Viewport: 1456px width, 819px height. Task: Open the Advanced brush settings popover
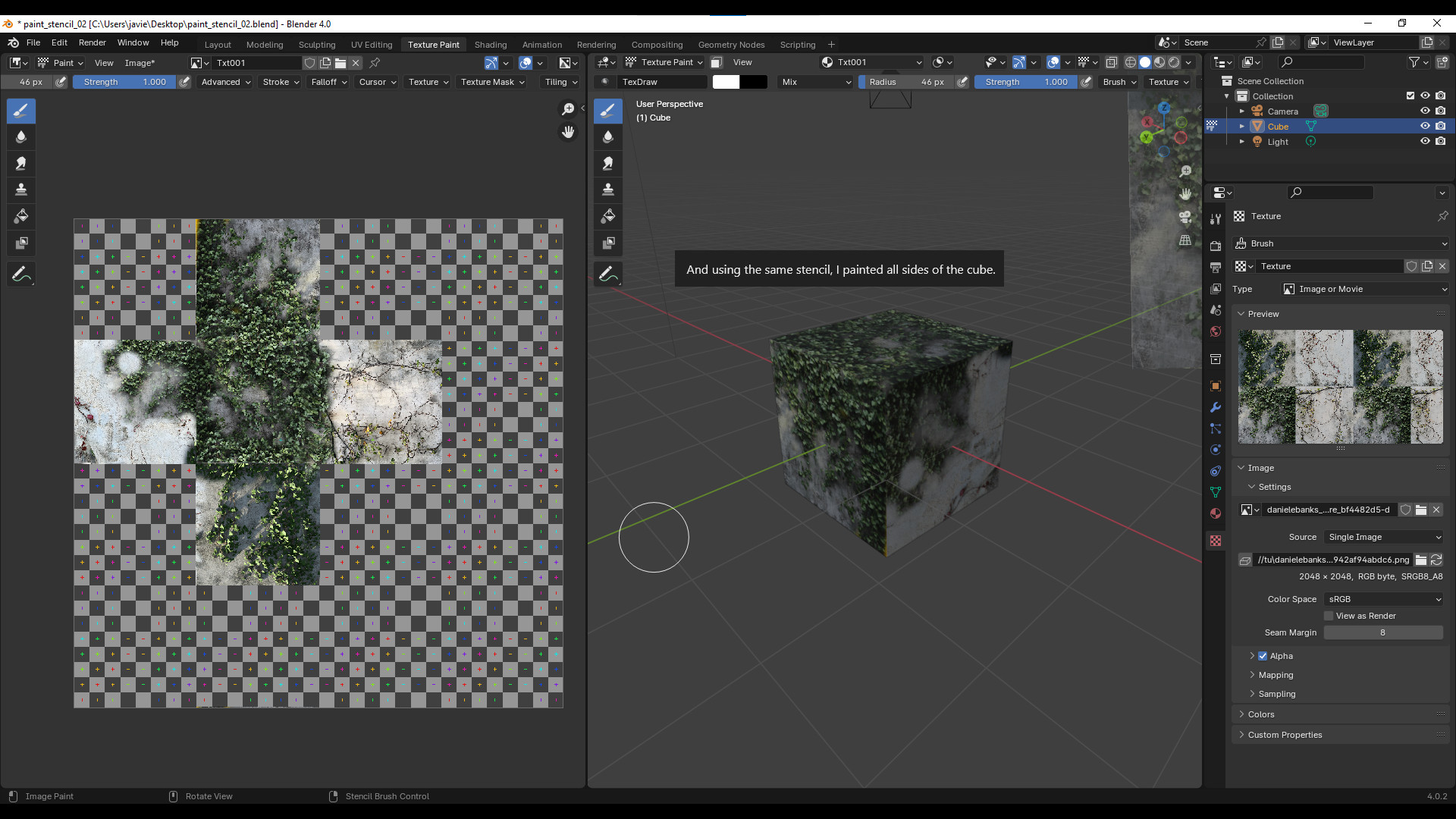(x=225, y=82)
